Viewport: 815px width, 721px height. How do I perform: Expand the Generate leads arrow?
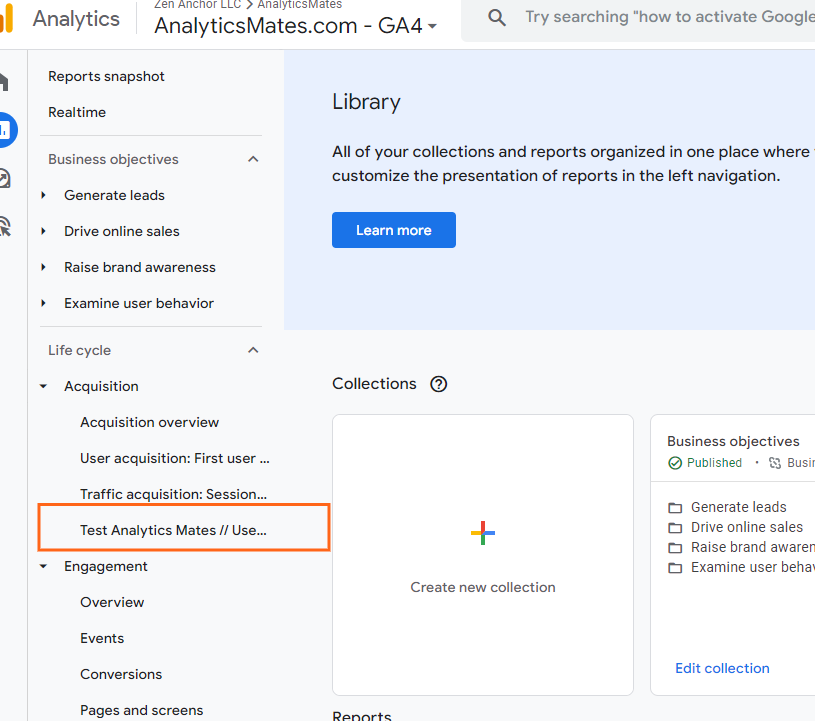click(x=44, y=195)
